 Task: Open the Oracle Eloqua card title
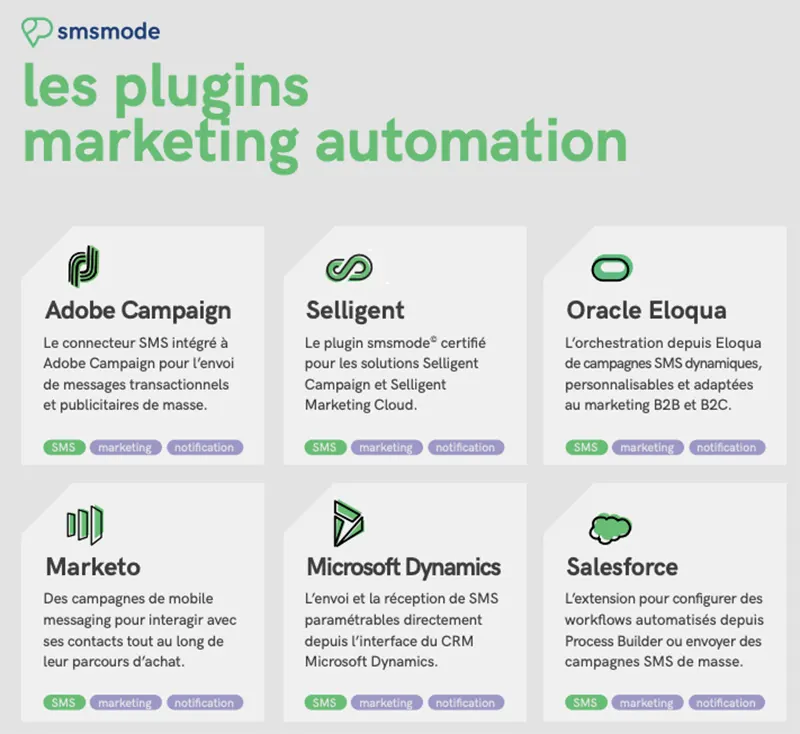tap(646, 310)
